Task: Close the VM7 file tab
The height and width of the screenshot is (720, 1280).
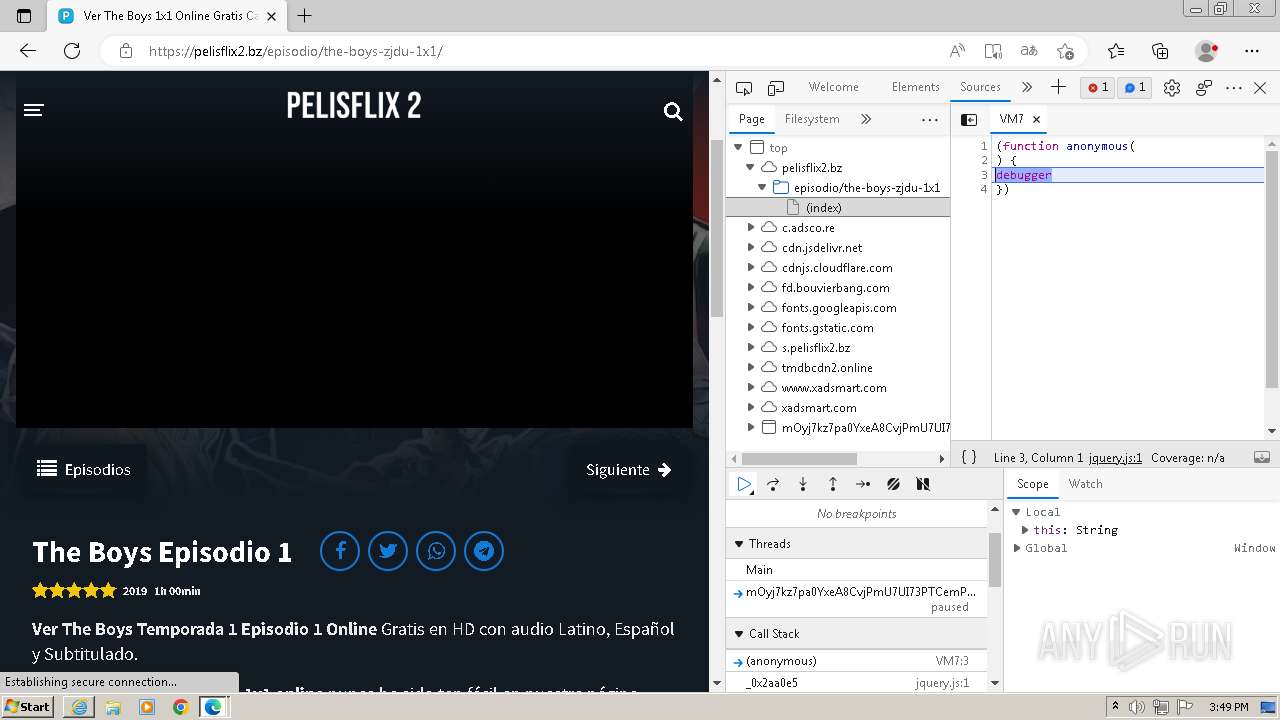Action: click(x=1036, y=119)
